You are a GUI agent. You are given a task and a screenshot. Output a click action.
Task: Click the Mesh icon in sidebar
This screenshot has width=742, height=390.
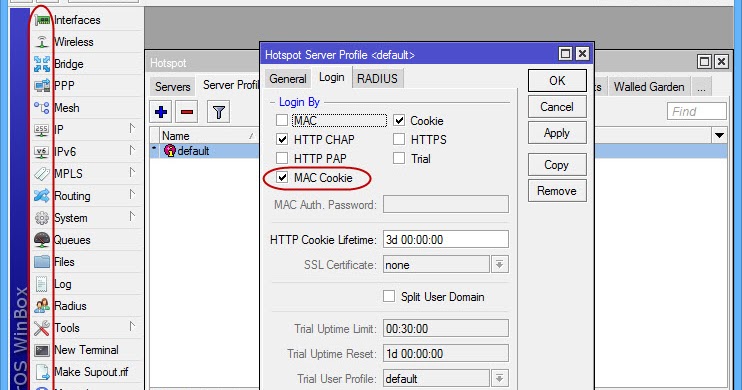(x=42, y=108)
